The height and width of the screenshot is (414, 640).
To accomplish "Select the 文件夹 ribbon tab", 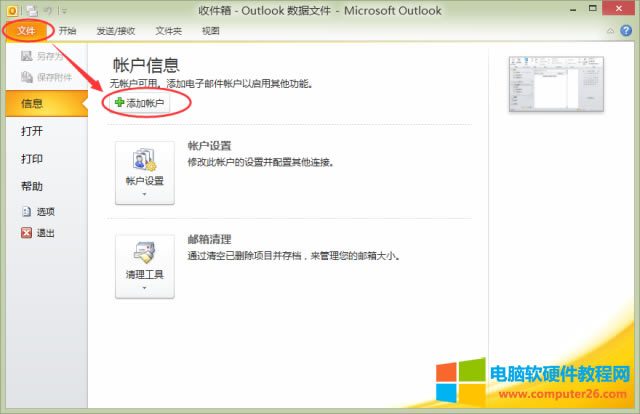I will pyautogui.click(x=169, y=31).
